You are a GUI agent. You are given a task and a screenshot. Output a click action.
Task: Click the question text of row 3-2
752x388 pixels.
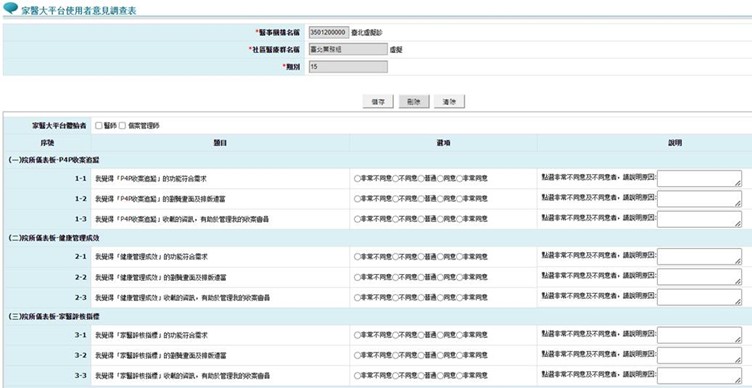(x=161, y=356)
